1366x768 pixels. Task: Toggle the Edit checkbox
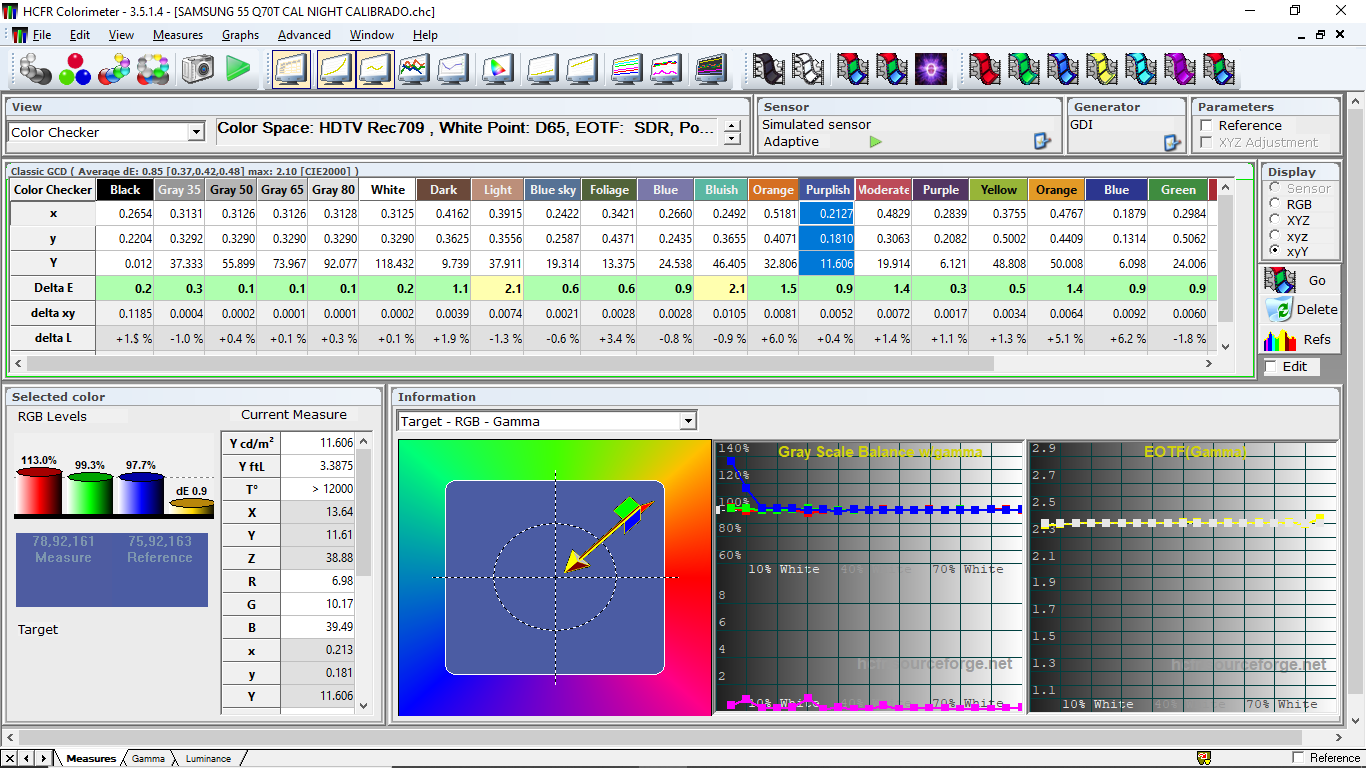(1271, 367)
